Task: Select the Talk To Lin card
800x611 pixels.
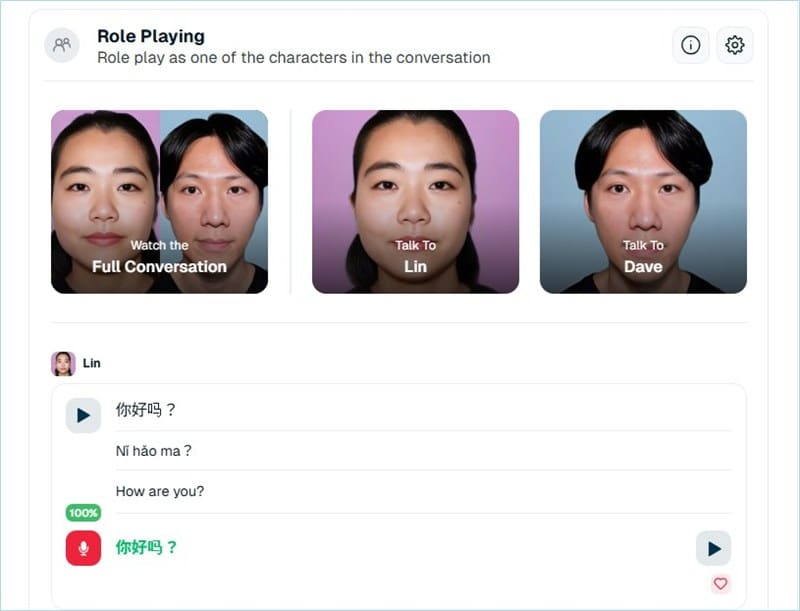Action: (x=415, y=202)
